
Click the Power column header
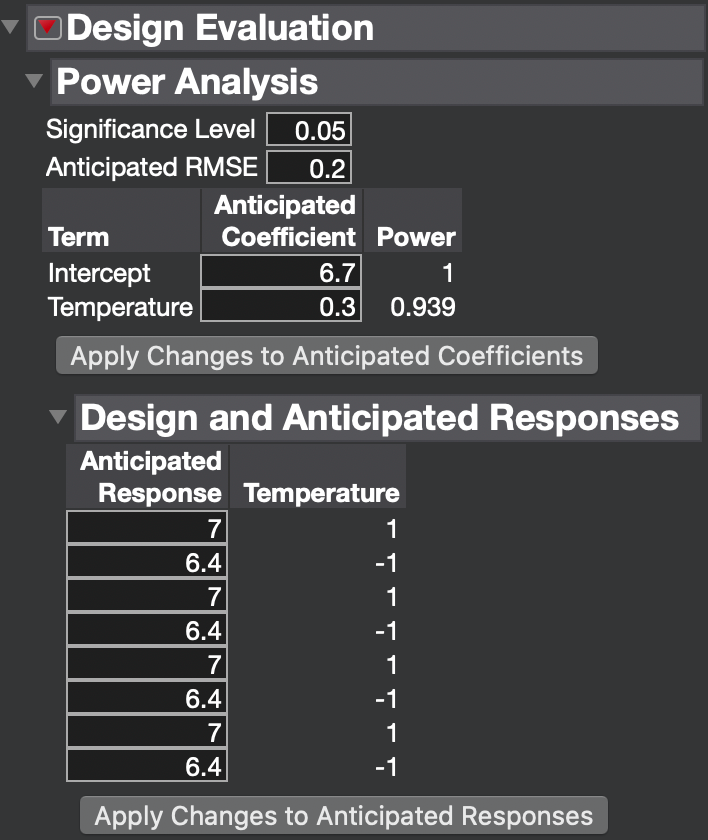click(415, 237)
